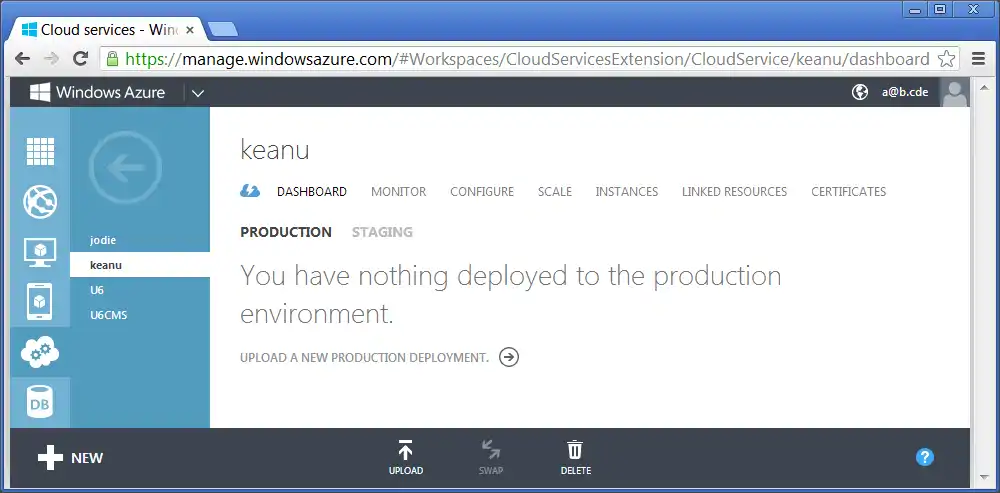Open SQL Databases DB icon
Viewport: 1000px width, 493px height.
tap(40, 402)
